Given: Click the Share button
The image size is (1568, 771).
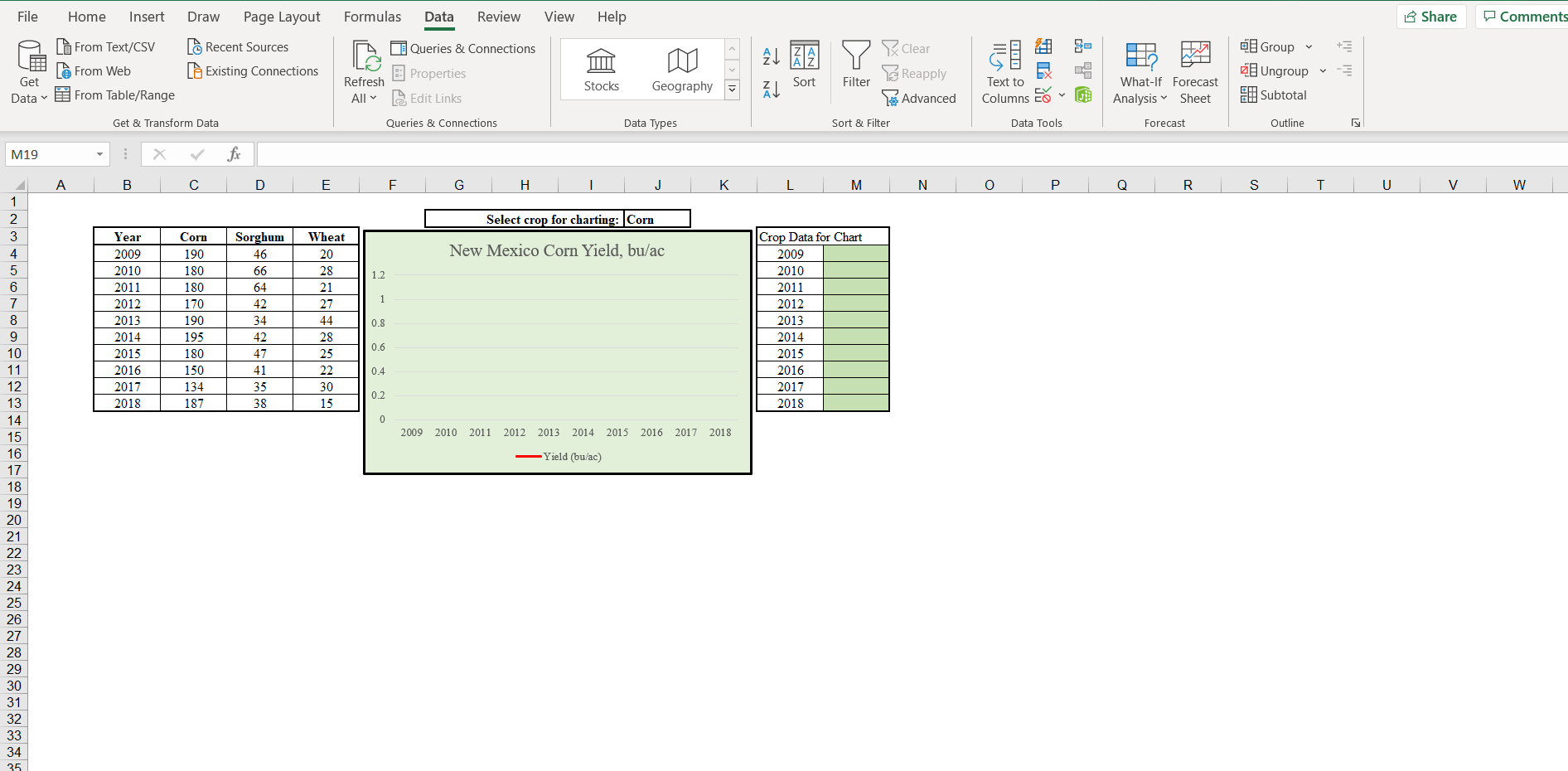Looking at the screenshot, I should (1431, 17).
